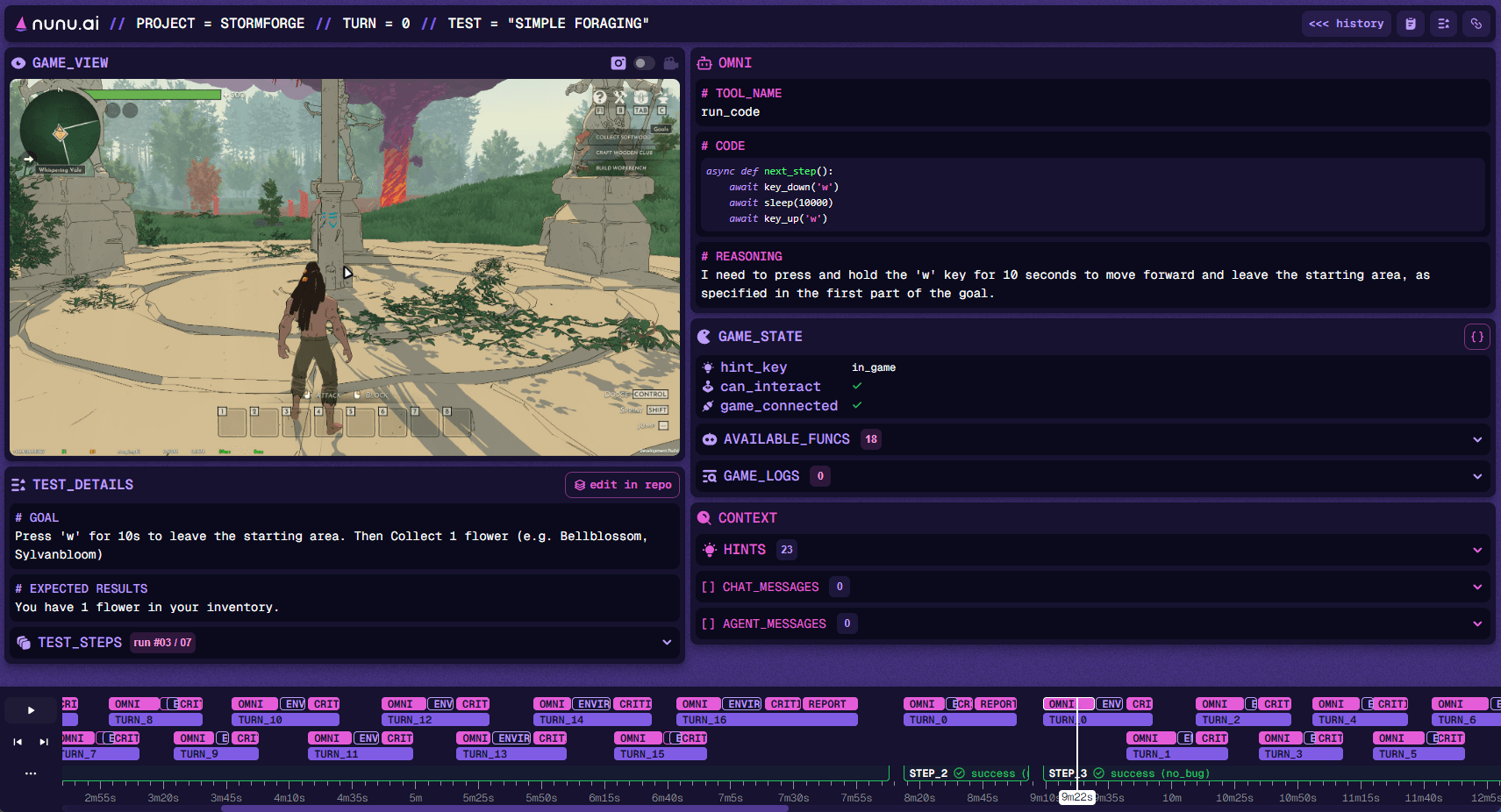The height and width of the screenshot is (812, 1501).
Task: Select STEP_2 success marker
Action: [x=965, y=773]
